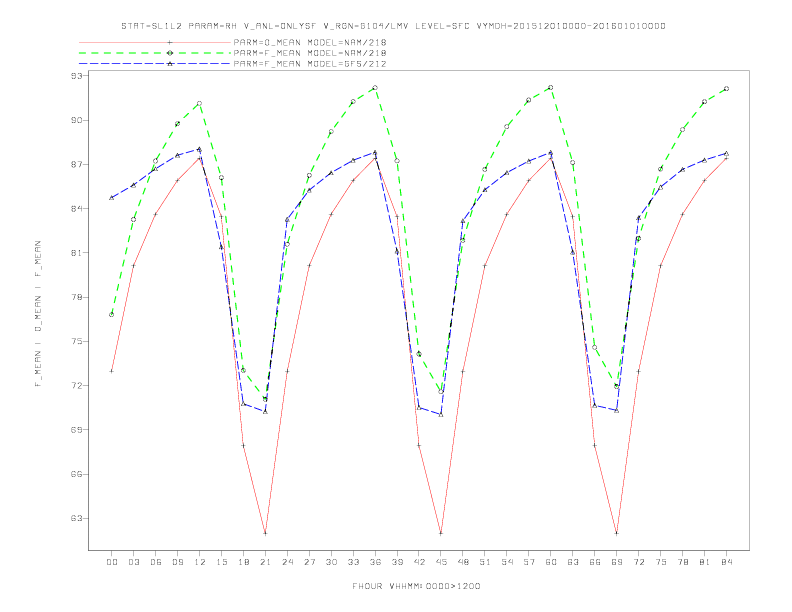
Task: Click y-axis tick label 63
Action: pos(77,518)
